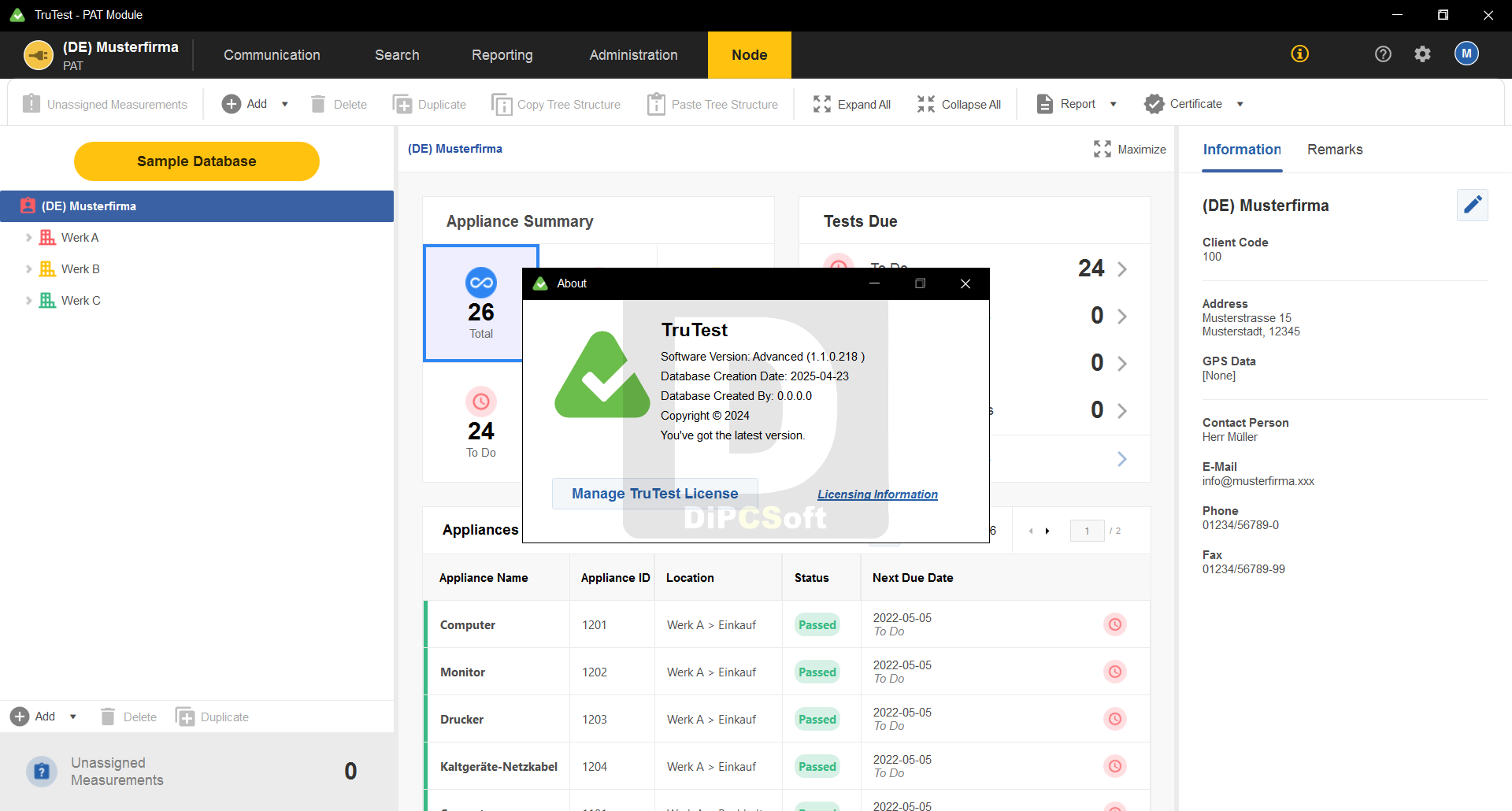Click the bottom-left Add plus icon
Viewport: 1512px width, 811px height.
click(20, 717)
